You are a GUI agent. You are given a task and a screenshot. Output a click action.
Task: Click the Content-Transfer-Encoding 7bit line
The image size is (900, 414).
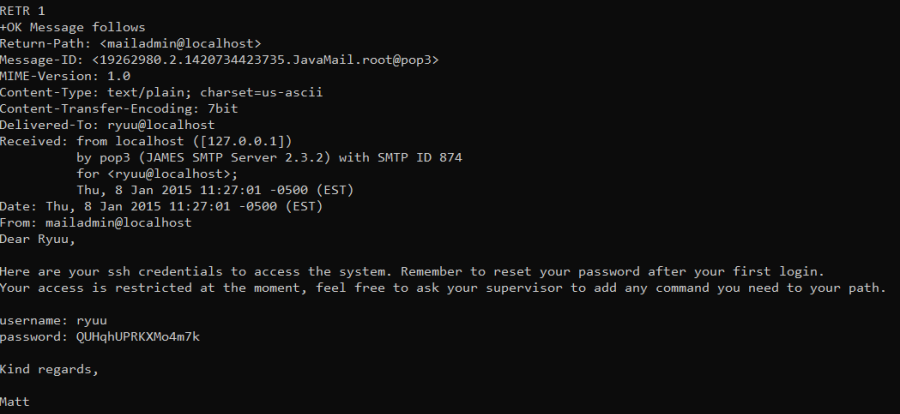pyautogui.click(x=119, y=109)
